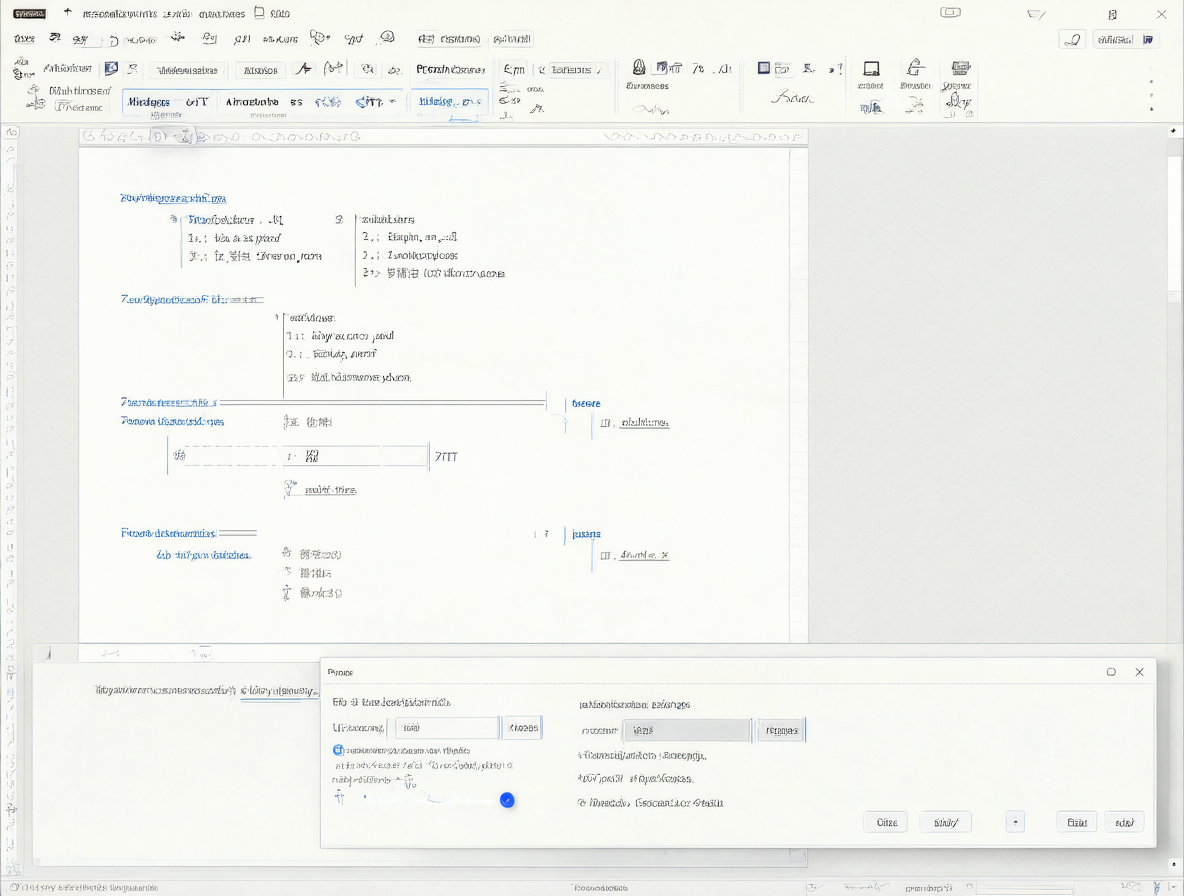The height and width of the screenshot is (896, 1184).
Task: Close the dialog at the bottom
Action: tap(1139, 672)
